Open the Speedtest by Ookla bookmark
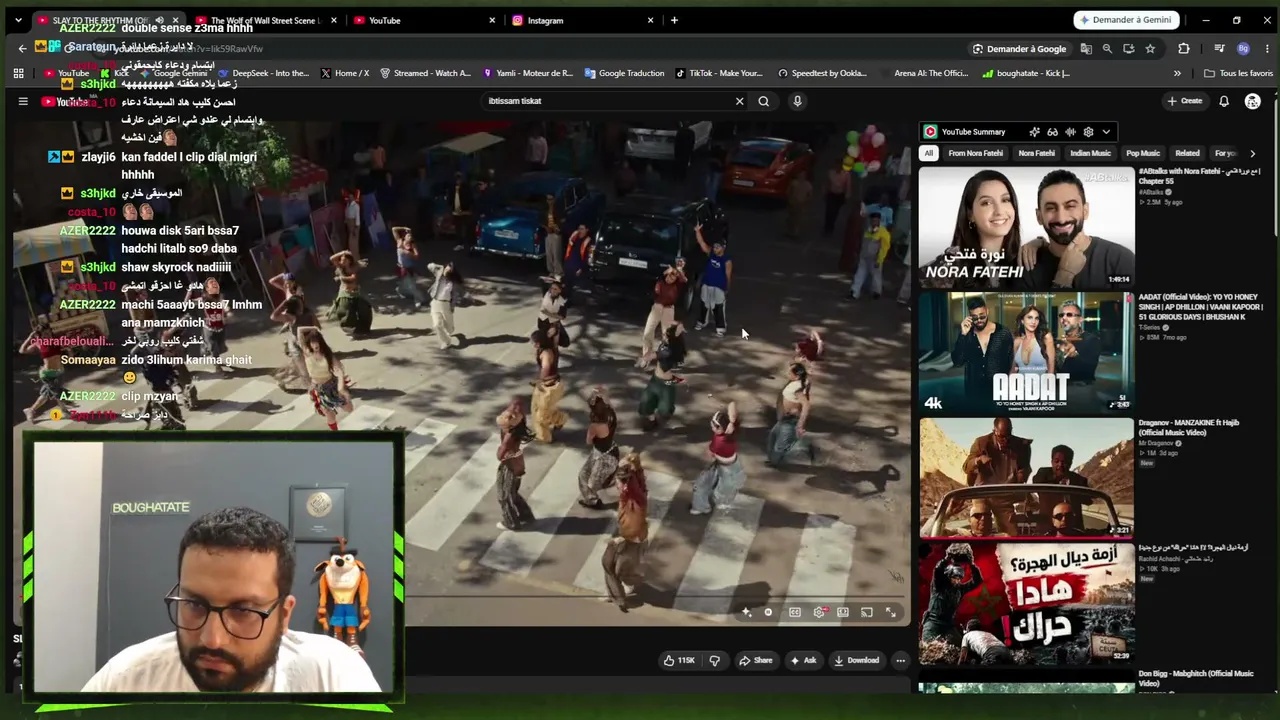The image size is (1280, 720). pyautogui.click(x=822, y=73)
